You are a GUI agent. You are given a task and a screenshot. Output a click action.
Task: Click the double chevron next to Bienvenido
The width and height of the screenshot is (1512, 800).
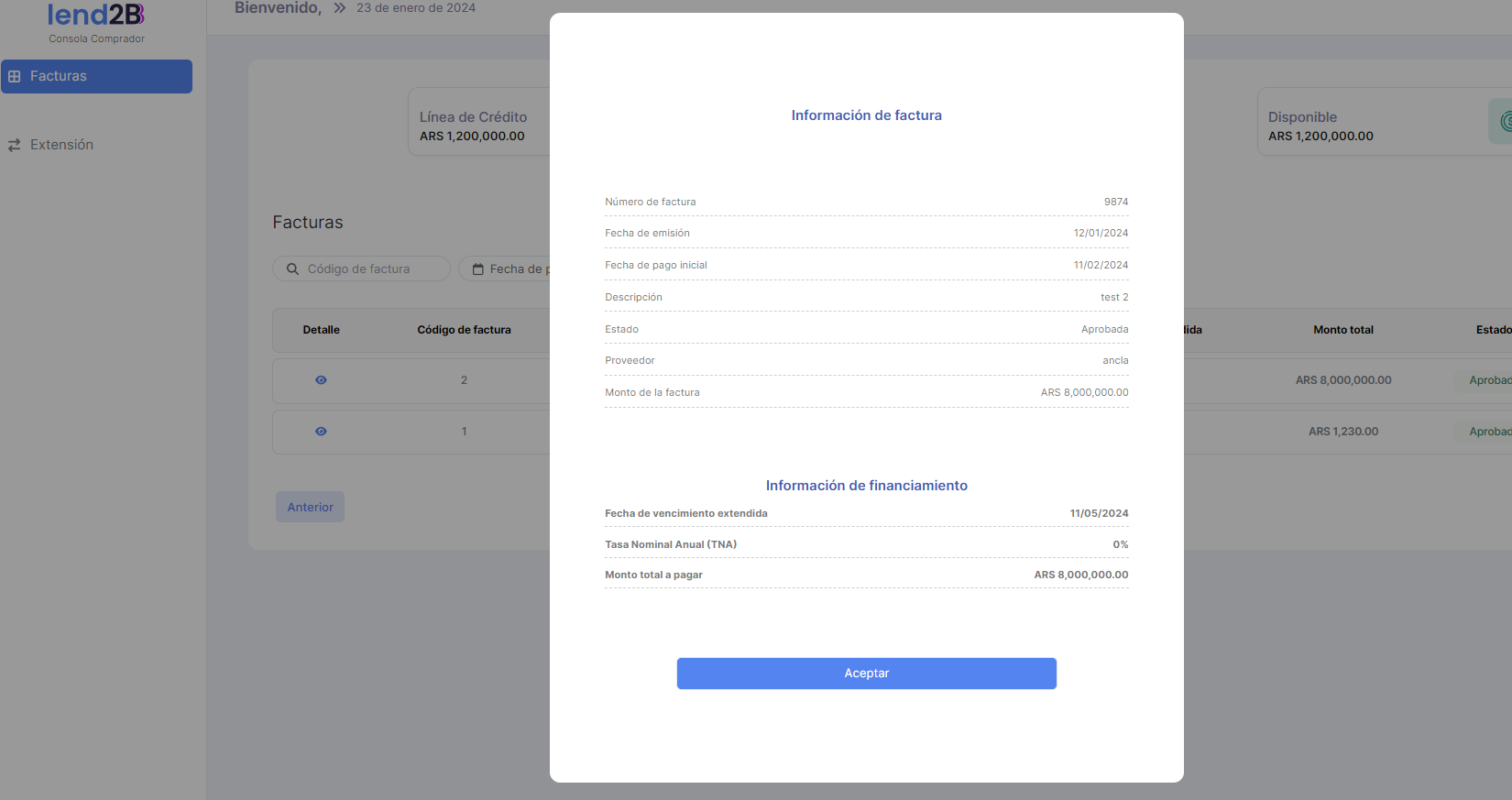[x=340, y=8]
